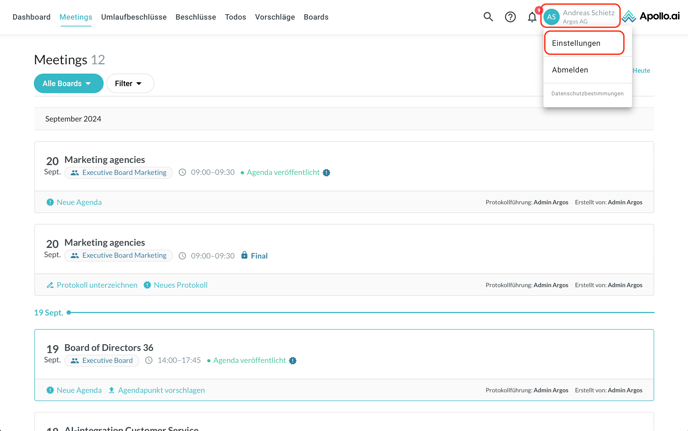The width and height of the screenshot is (688, 431).
Task: Click info icon beside first Agenda veröffentlicht
Action: (x=327, y=173)
